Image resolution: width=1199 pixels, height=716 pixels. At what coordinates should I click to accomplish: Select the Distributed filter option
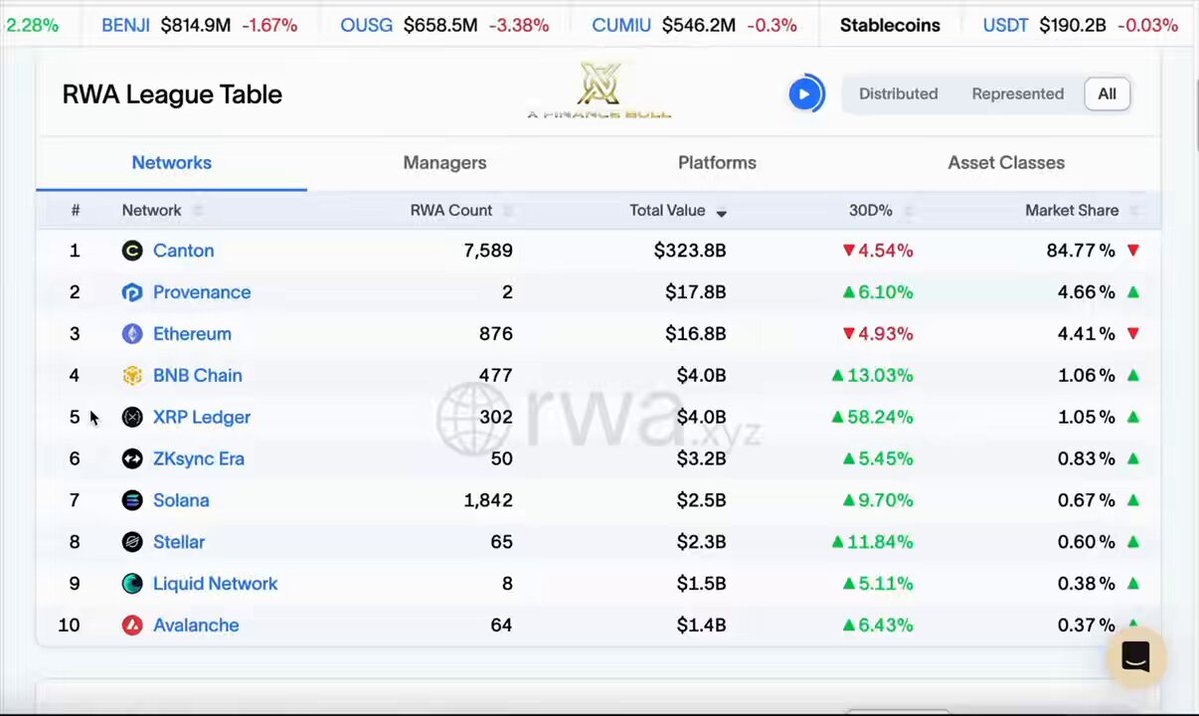pos(898,94)
